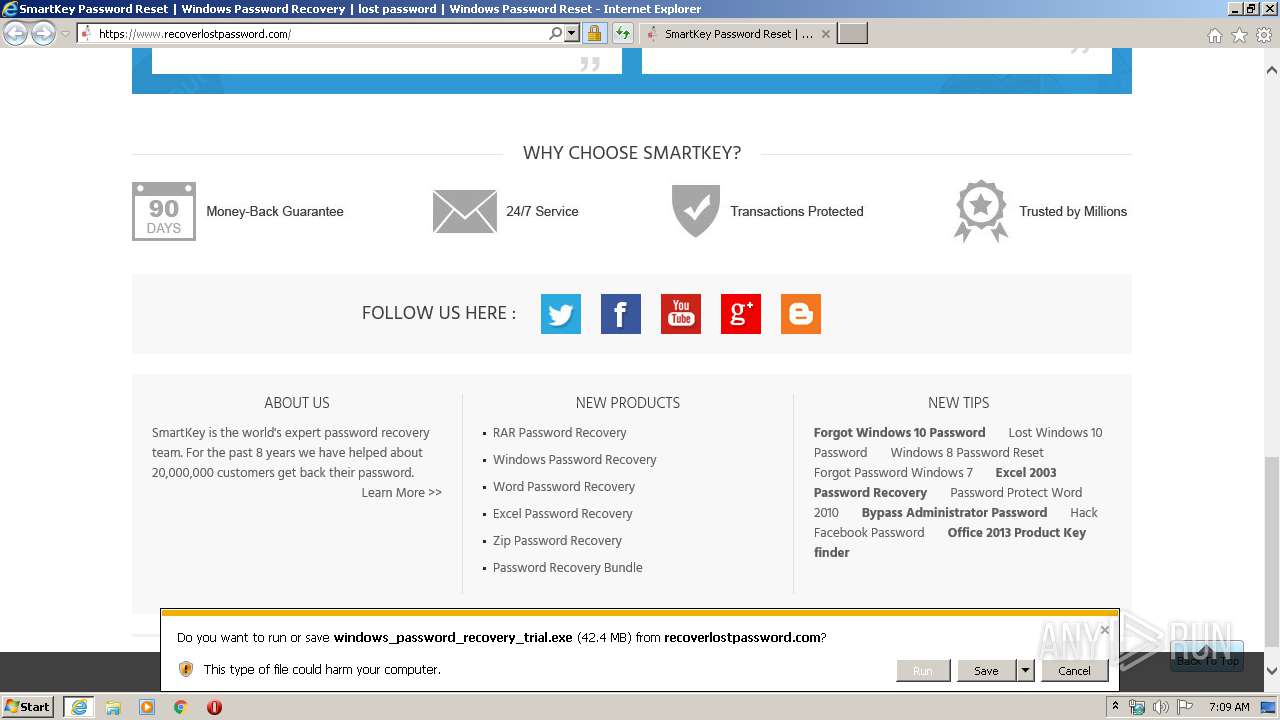This screenshot has width=1280, height=720.
Task: Open Excel Password Recovery link
Action: tap(562, 514)
